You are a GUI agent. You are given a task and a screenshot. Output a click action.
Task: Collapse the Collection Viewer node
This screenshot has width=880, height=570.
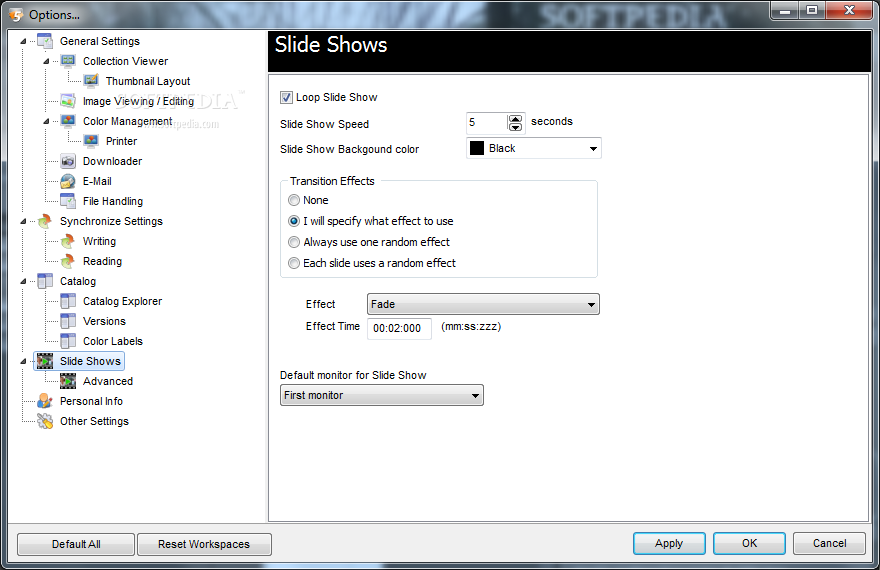pos(47,61)
